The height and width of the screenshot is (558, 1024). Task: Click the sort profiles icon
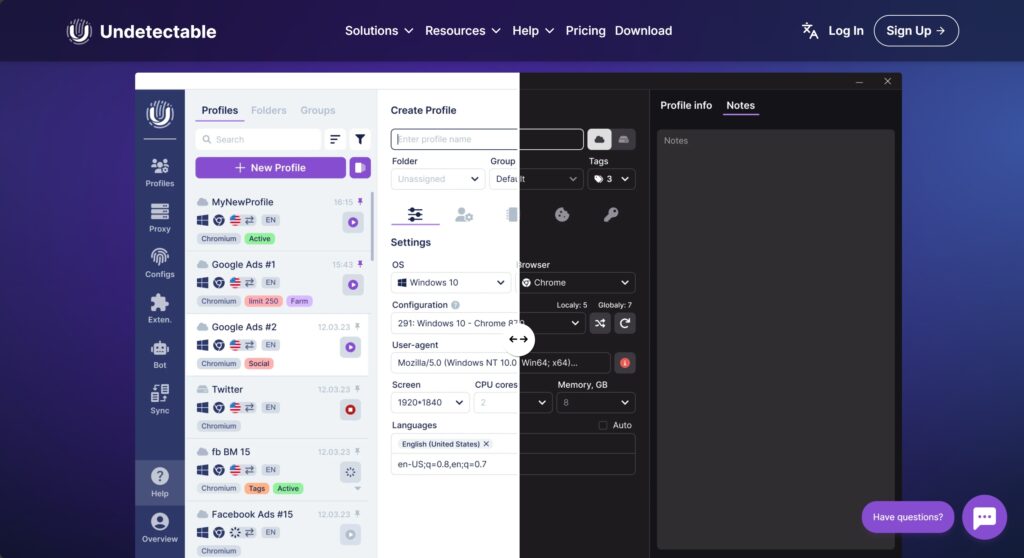335,139
